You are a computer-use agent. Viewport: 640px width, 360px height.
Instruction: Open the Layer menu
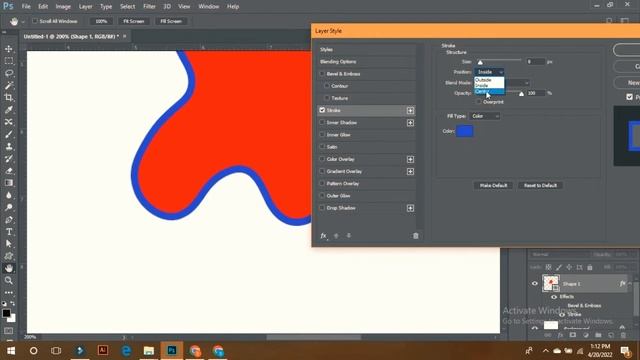[x=85, y=7]
